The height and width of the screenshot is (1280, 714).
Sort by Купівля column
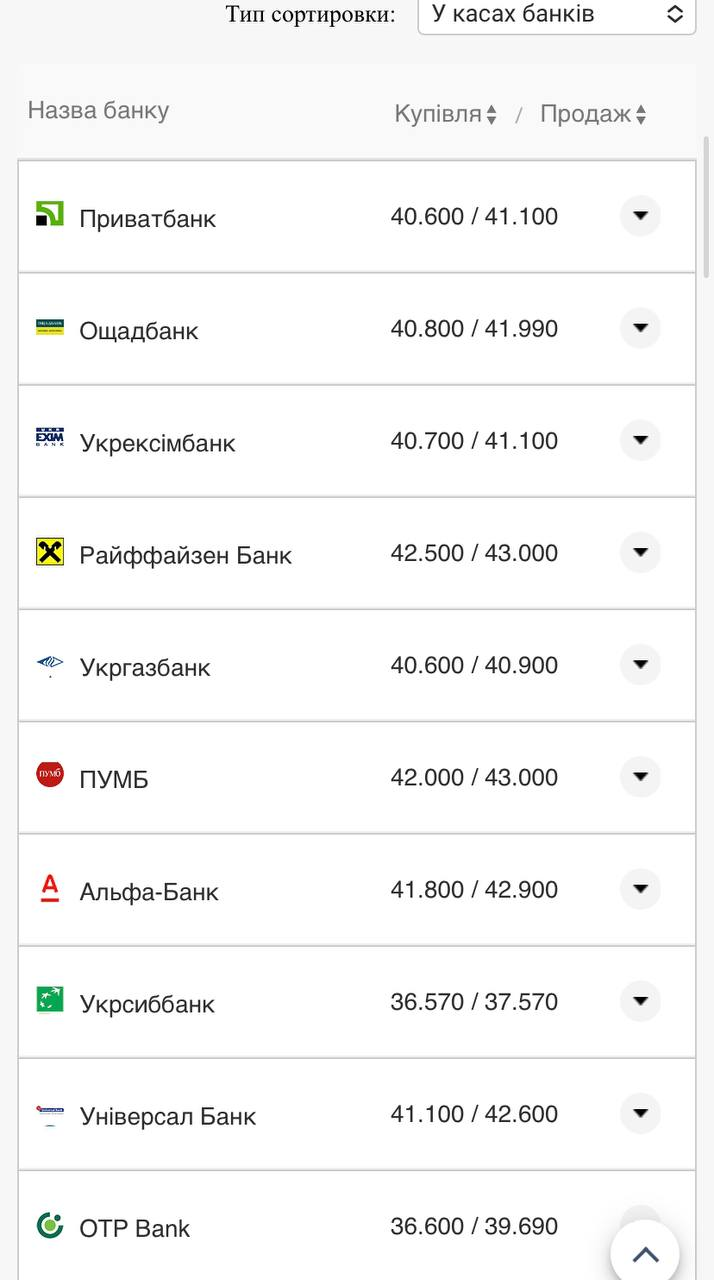(x=446, y=114)
